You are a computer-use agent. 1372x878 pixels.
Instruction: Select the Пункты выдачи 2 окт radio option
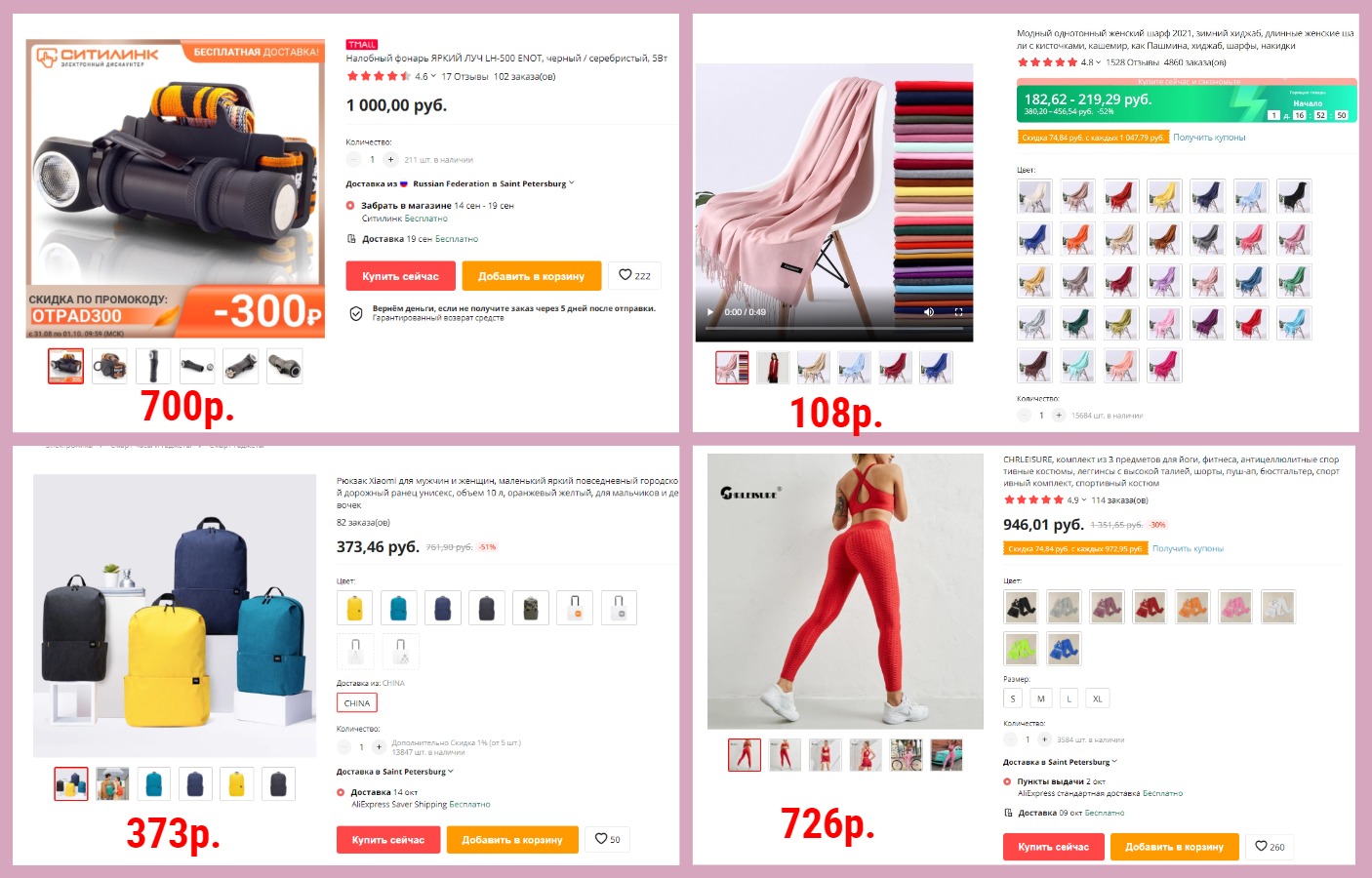(1007, 781)
